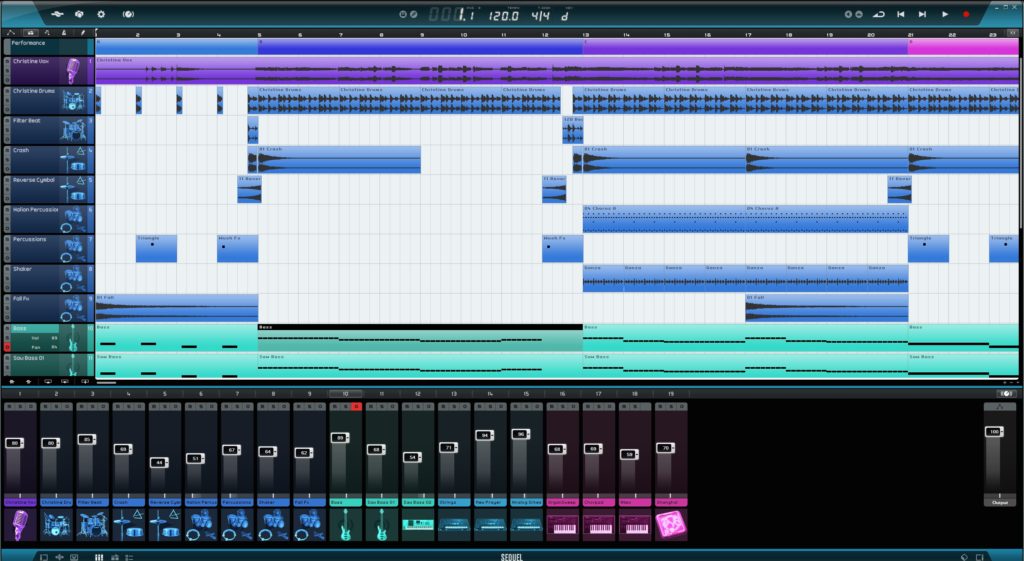Click the 01 Fall clip at song start
This screenshot has height=561, width=1024.
(x=176, y=309)
